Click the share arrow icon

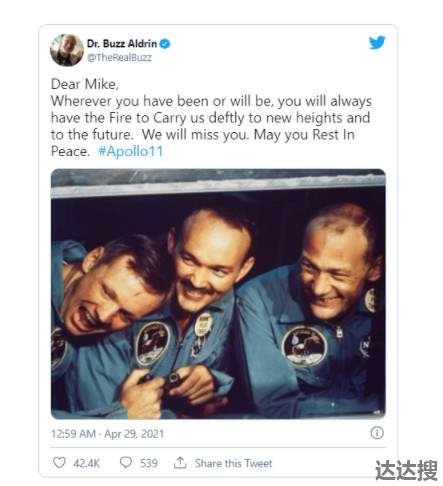[180, 463]
